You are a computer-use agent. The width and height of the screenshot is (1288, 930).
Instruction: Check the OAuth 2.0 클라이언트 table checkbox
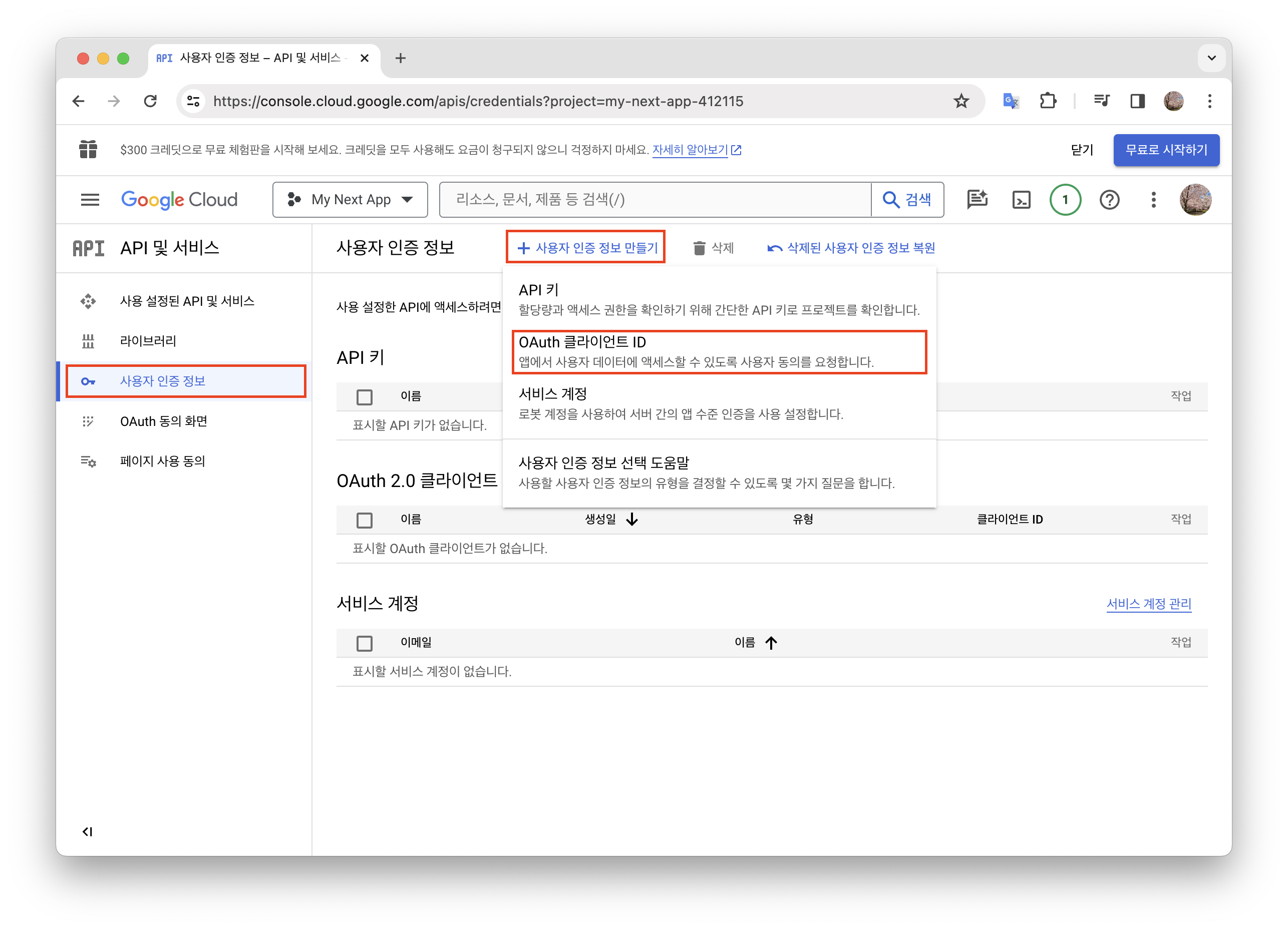(x=365, y=520)
